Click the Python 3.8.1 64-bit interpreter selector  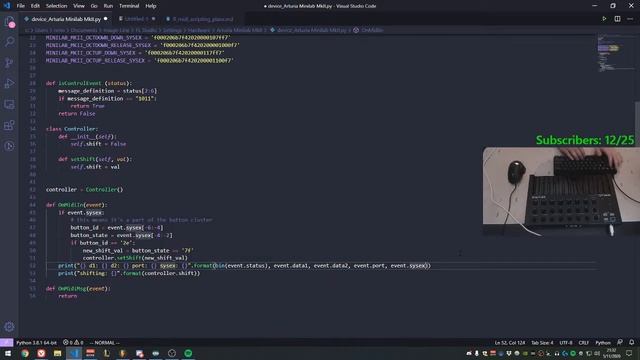tap(36, 342)
